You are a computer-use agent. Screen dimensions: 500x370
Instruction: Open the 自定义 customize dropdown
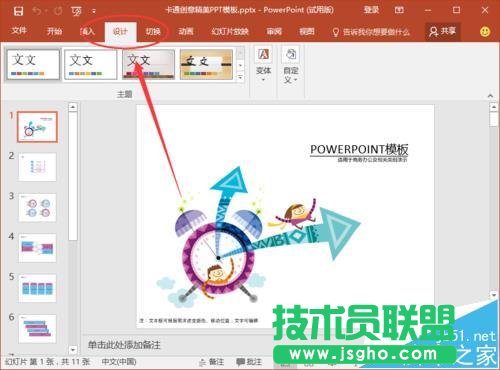pyautogui.click(x=291, y=65)
